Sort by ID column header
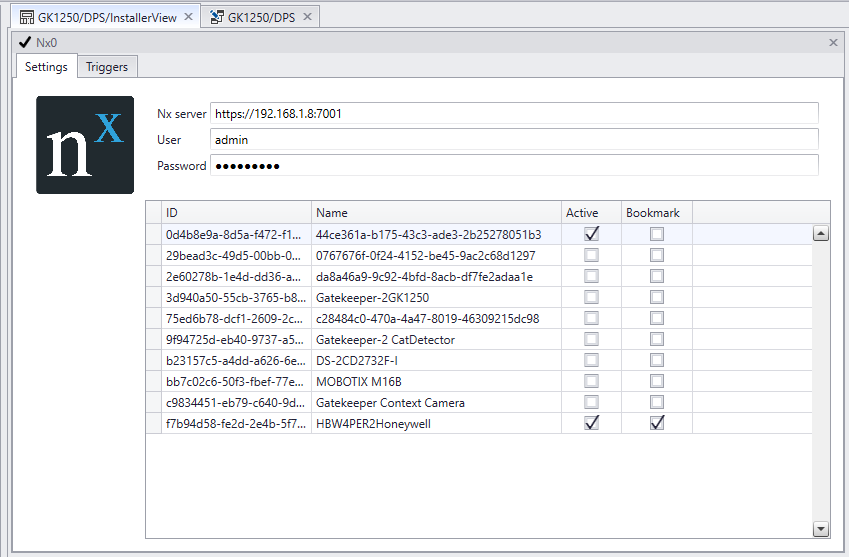Image resolution: width=849 pixels, height=557 pixels. 236,213
